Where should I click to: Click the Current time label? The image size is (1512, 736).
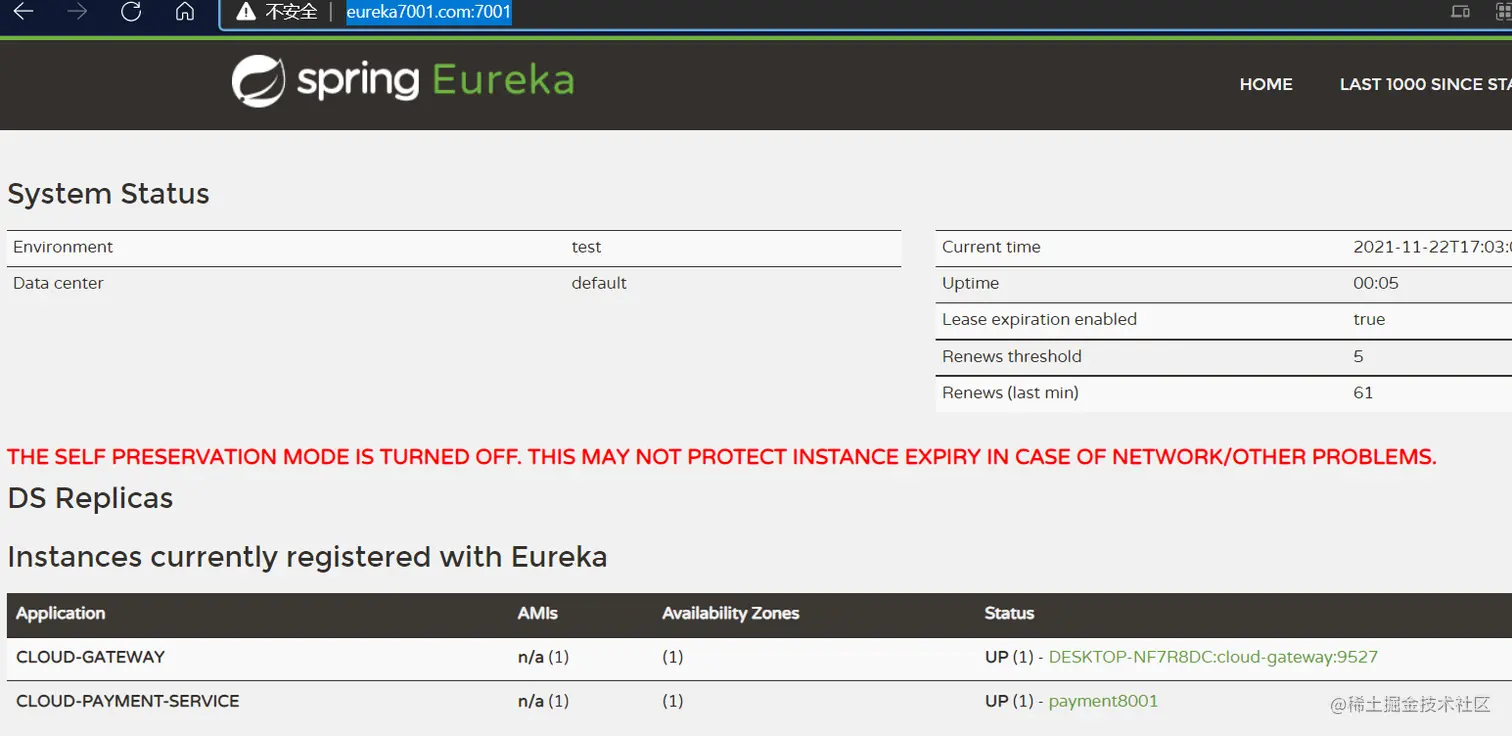click(991, 247)
